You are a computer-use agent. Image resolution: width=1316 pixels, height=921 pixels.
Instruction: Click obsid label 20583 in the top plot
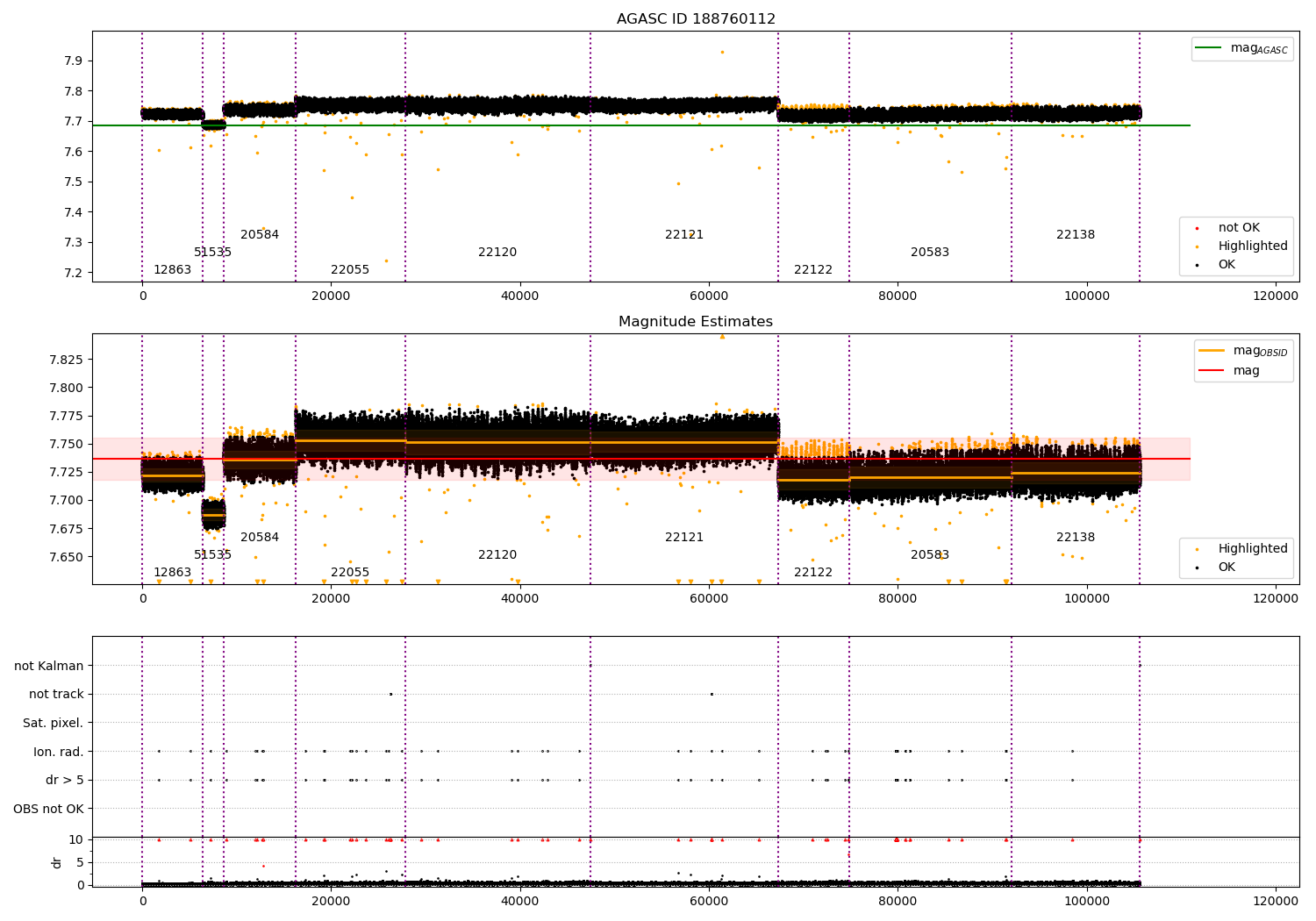pos(930,253)
